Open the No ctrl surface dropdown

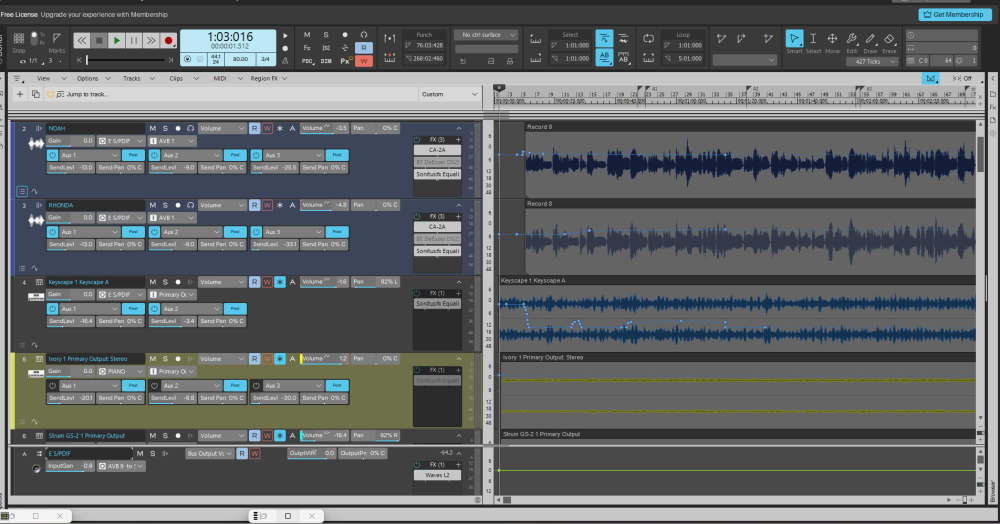[x=485, y=35]
